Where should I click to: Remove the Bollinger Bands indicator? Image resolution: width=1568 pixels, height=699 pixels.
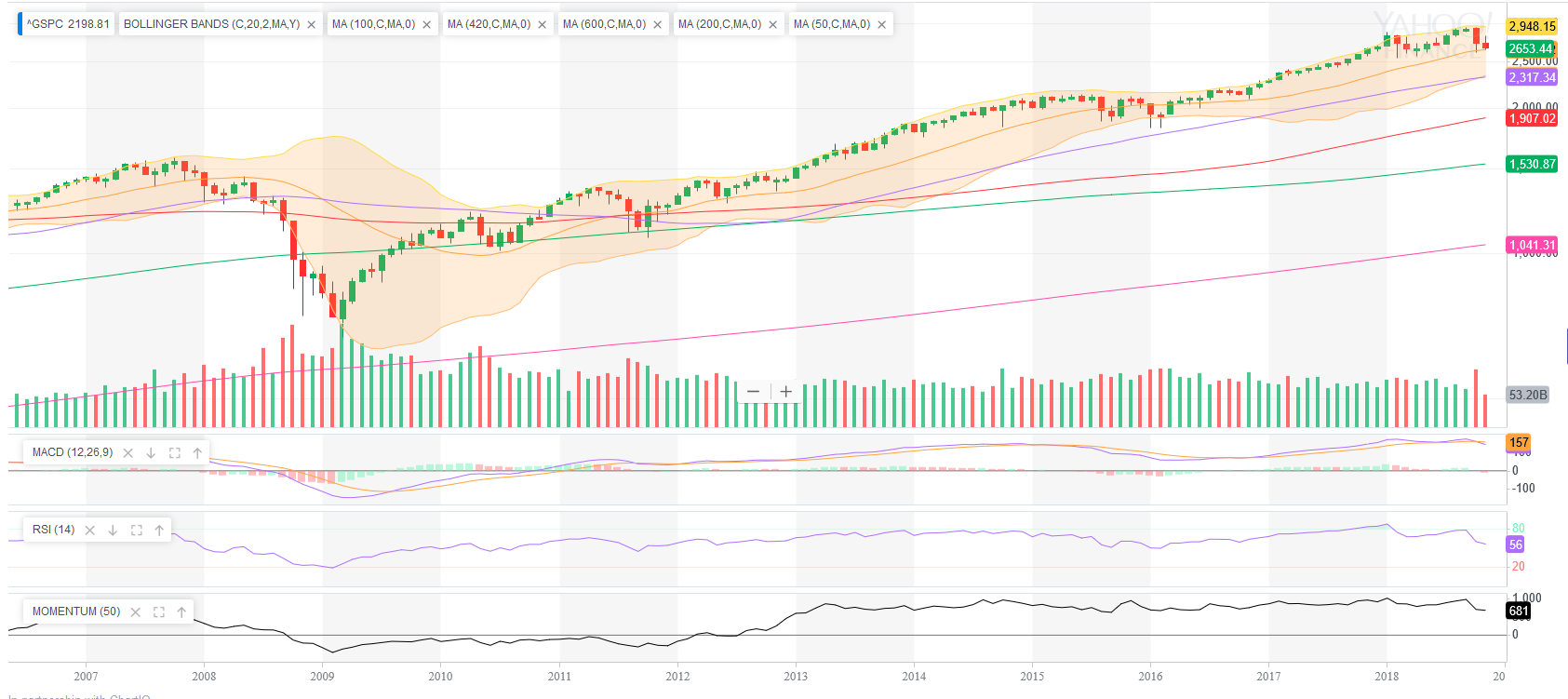[312, 25]
